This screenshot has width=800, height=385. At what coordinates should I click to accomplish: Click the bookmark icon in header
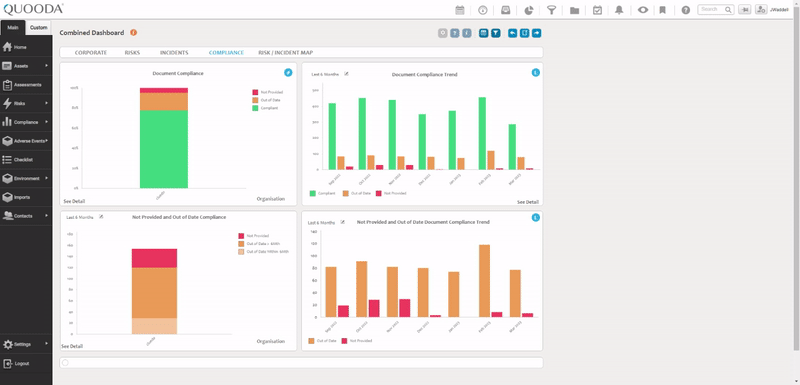pos(662,10)
